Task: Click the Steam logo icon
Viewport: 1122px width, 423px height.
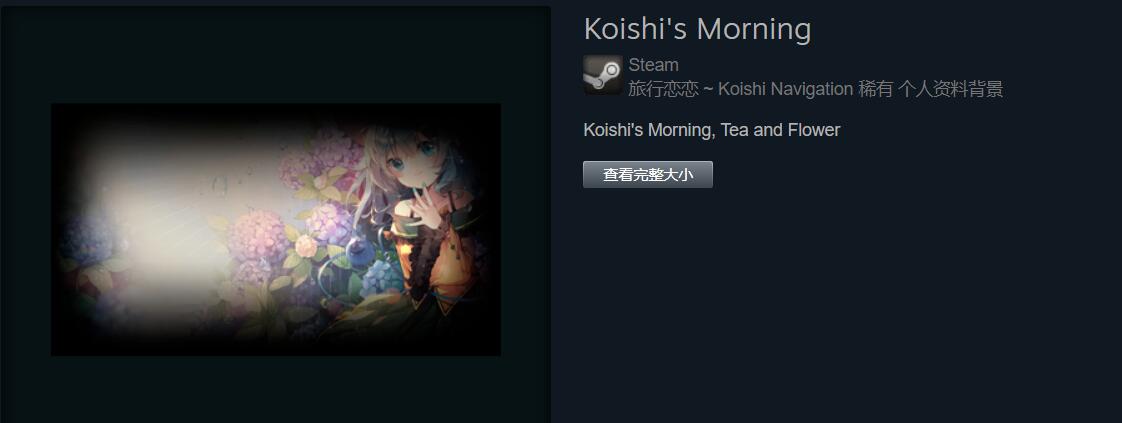Action: [x=603, y=74]
